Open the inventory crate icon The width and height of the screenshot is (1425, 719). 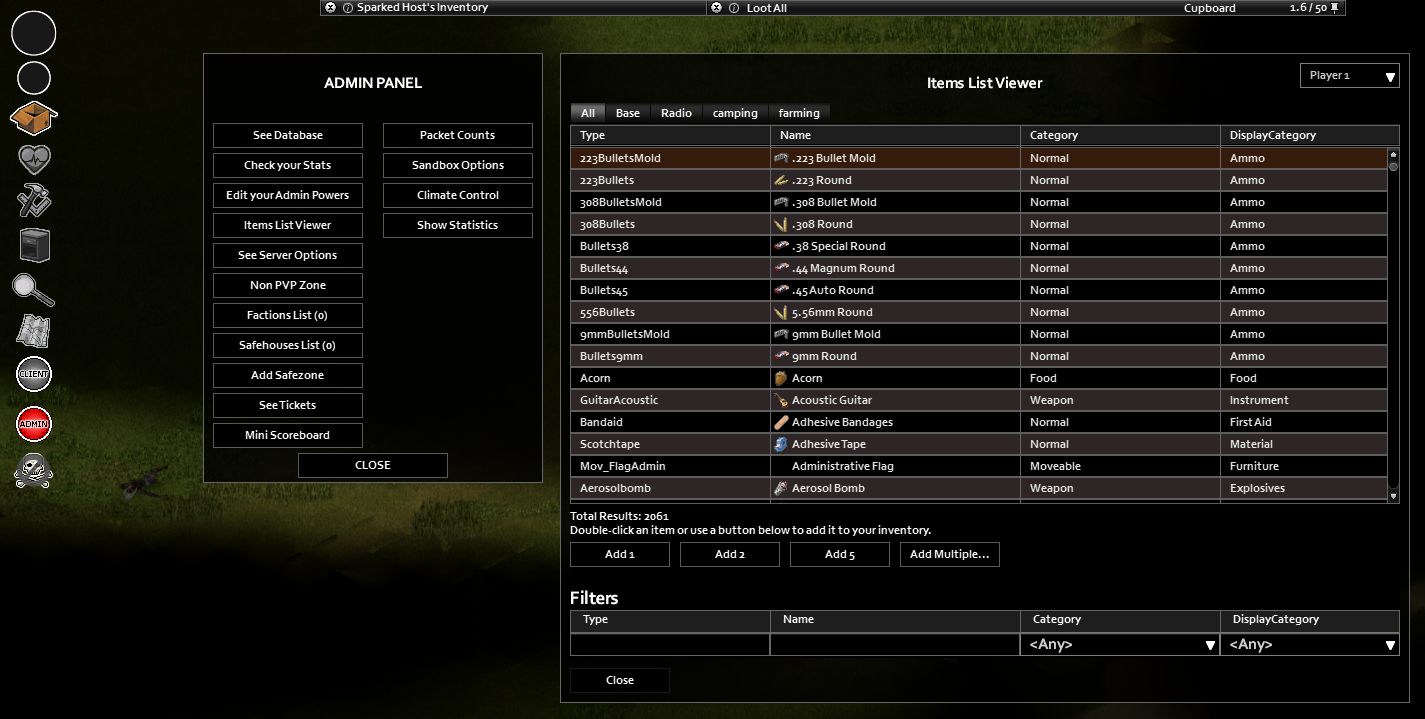(x=34, y=118)
